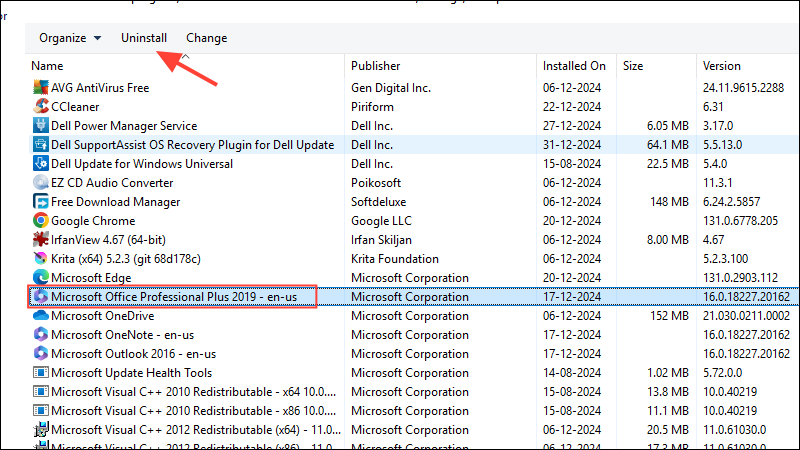Click publisher Google LLC
This screenshot has height=450, width=800.
pos(381,221)
